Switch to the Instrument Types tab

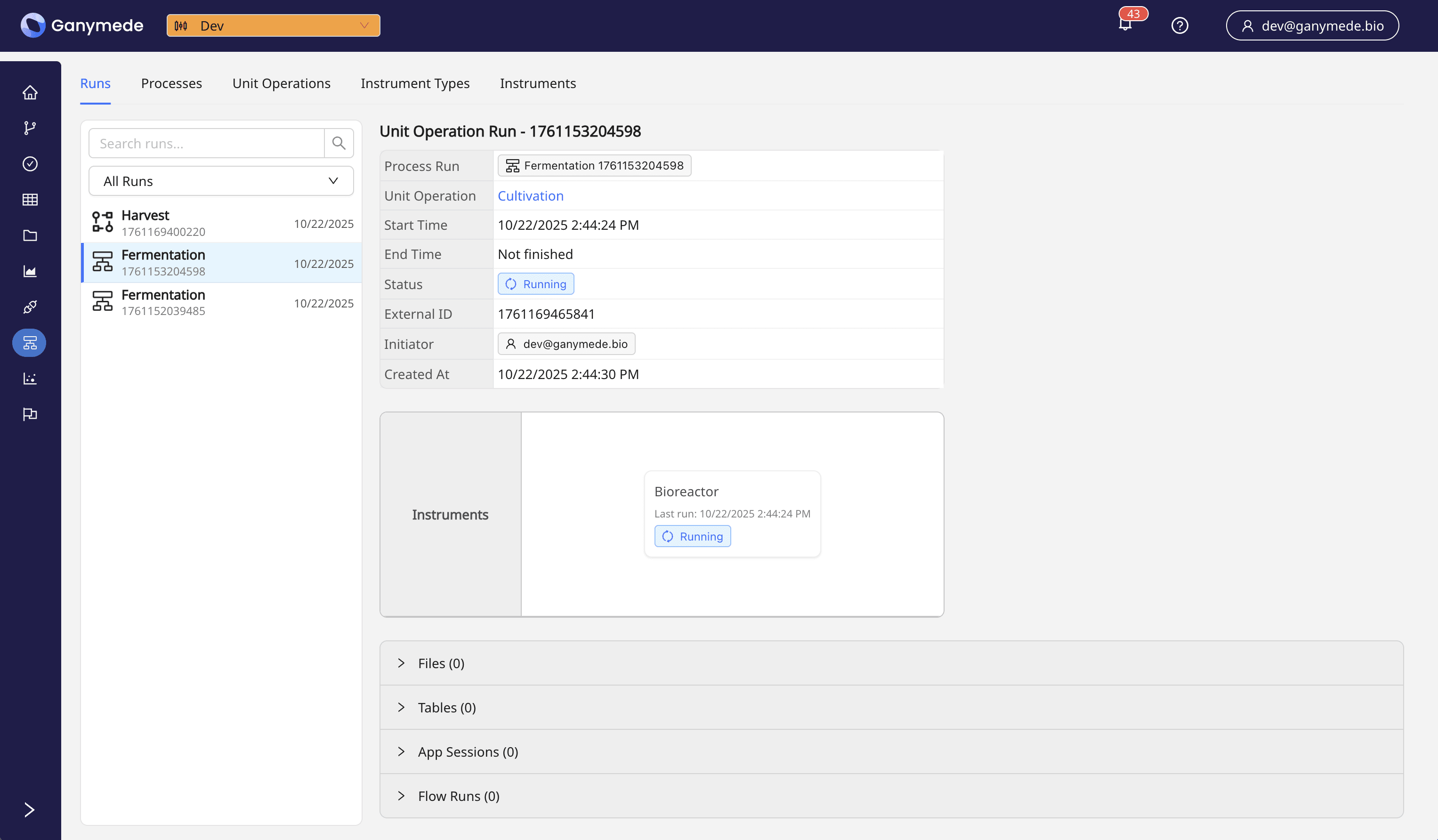415,83
